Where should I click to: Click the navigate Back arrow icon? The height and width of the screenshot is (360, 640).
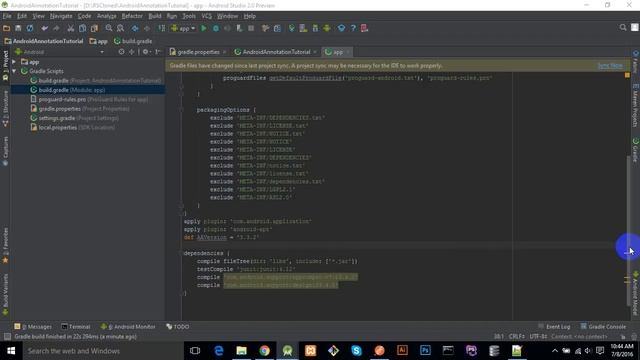pyautogui.click(x=135, y=28)
